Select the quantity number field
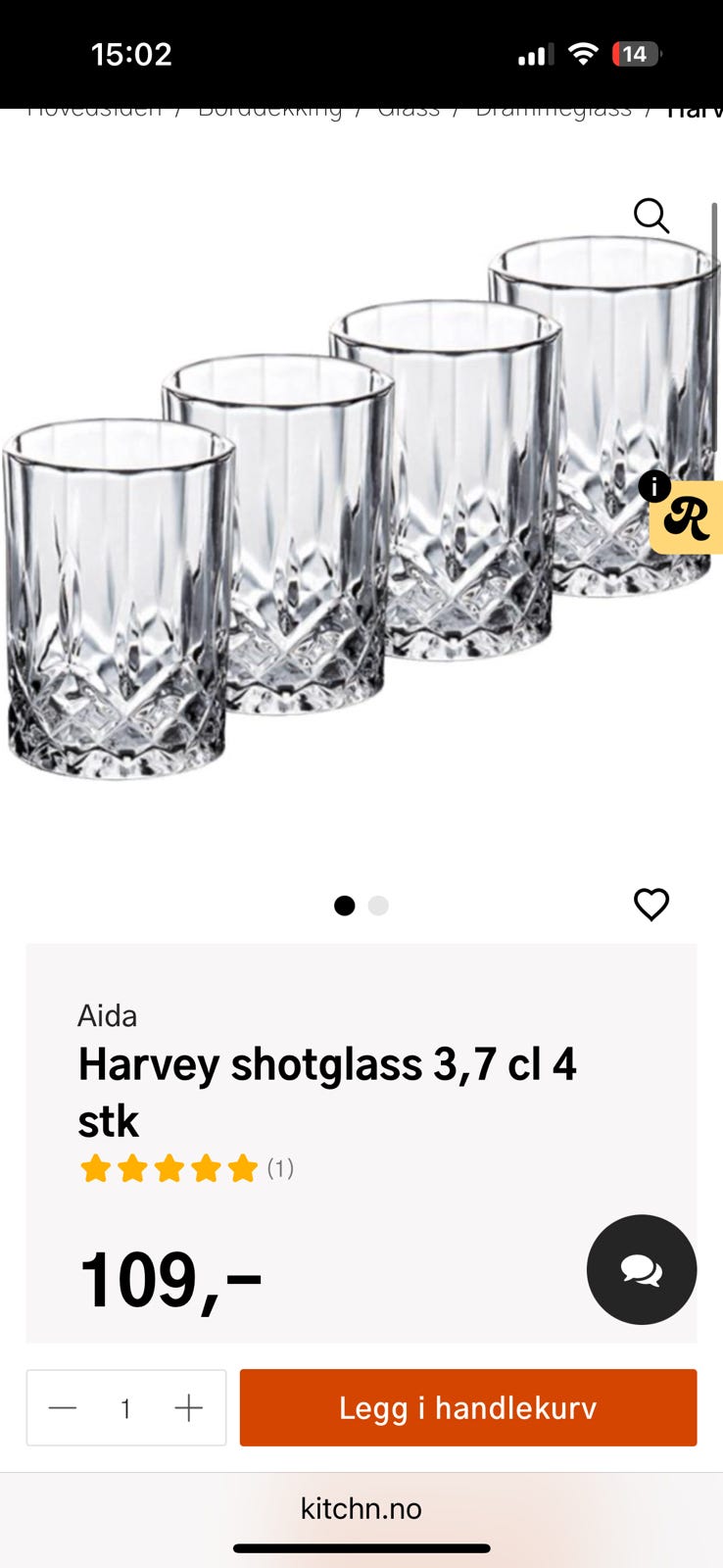The image size is (723, 1568). point(125,1408)
